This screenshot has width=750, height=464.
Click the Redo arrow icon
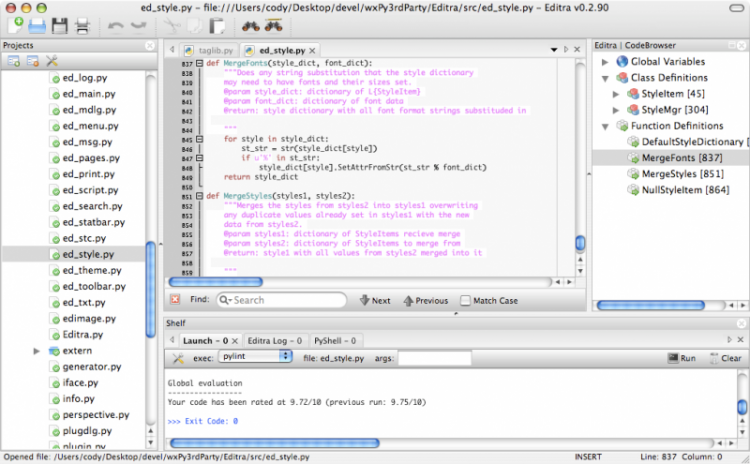click(x=138, y=26)
